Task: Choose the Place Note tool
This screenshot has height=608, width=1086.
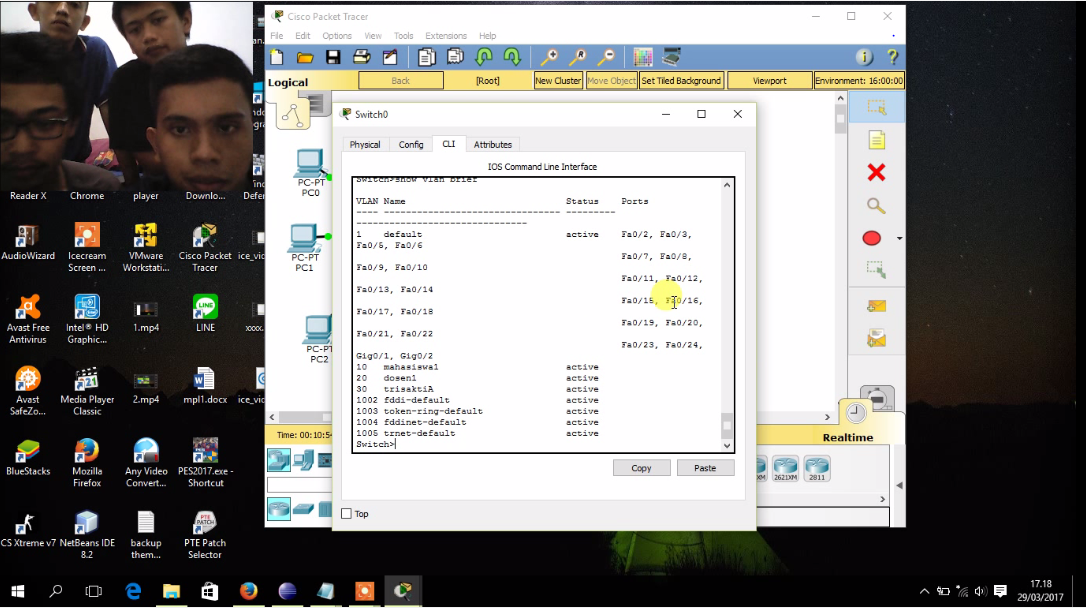Action: (x=876, y=141)
